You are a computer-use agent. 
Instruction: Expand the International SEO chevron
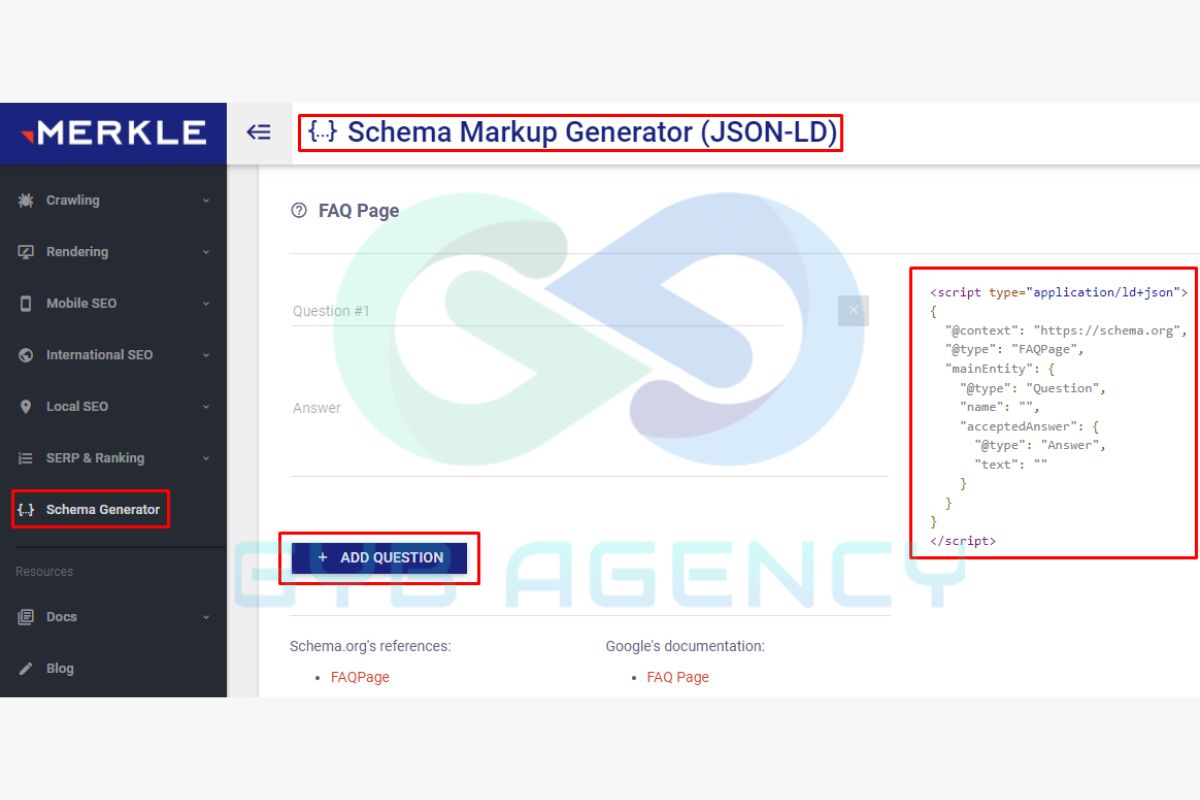tap(206, 355)
